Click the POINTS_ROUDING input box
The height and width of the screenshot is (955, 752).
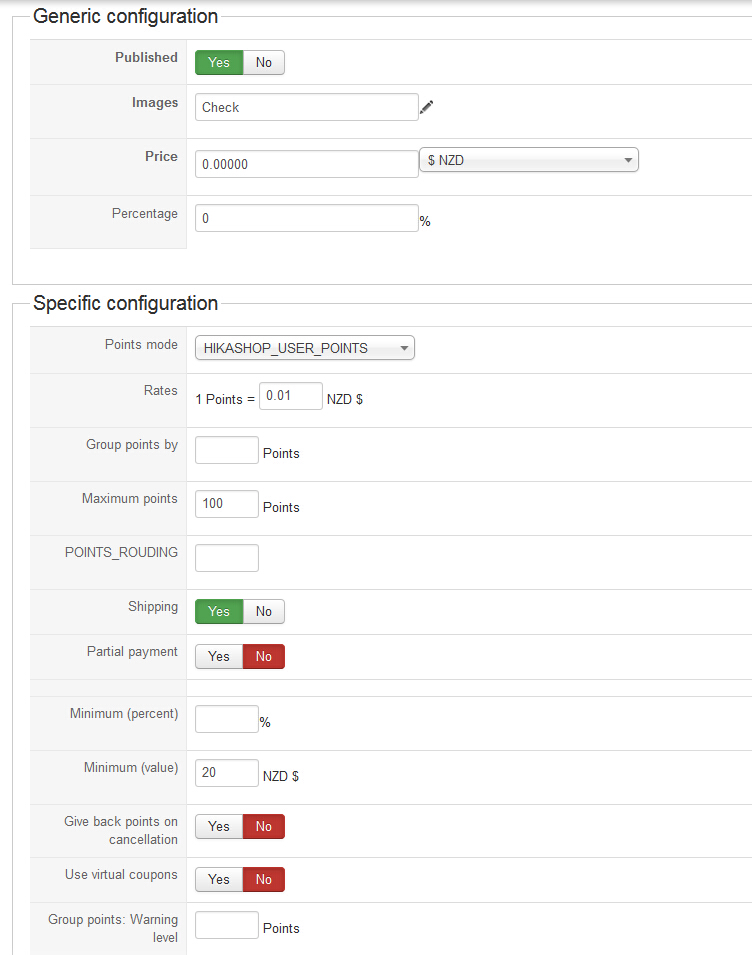226,558
